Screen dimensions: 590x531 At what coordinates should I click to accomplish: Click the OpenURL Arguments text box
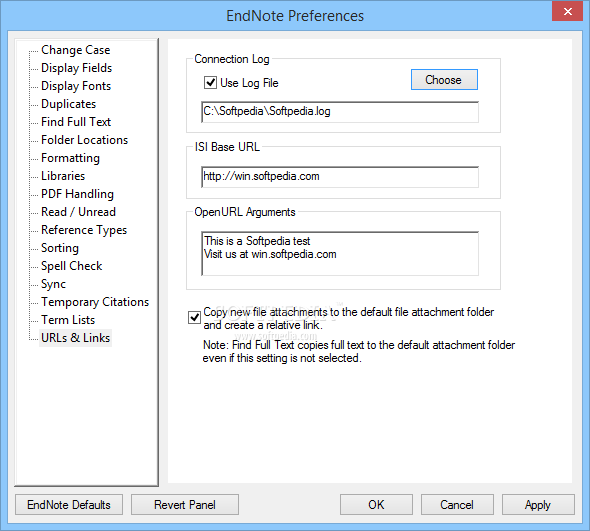[x=340, y=254]
